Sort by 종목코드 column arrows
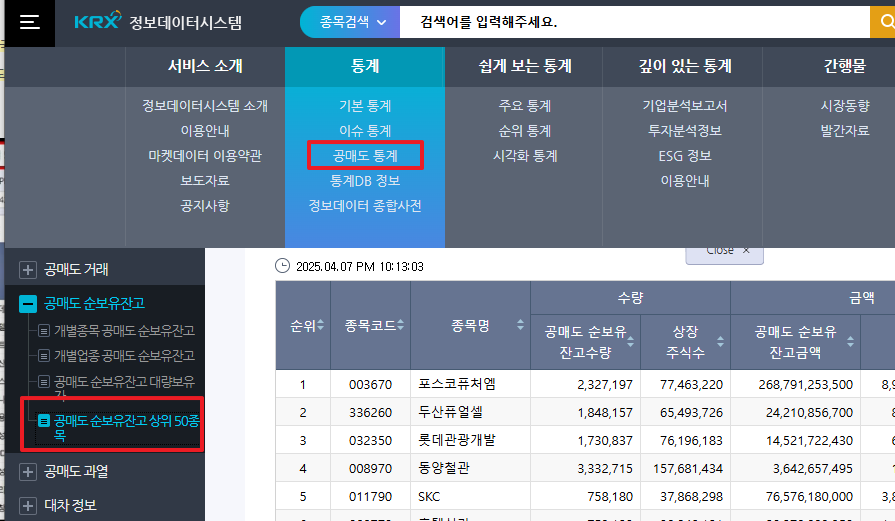 (x=401, y=325)
